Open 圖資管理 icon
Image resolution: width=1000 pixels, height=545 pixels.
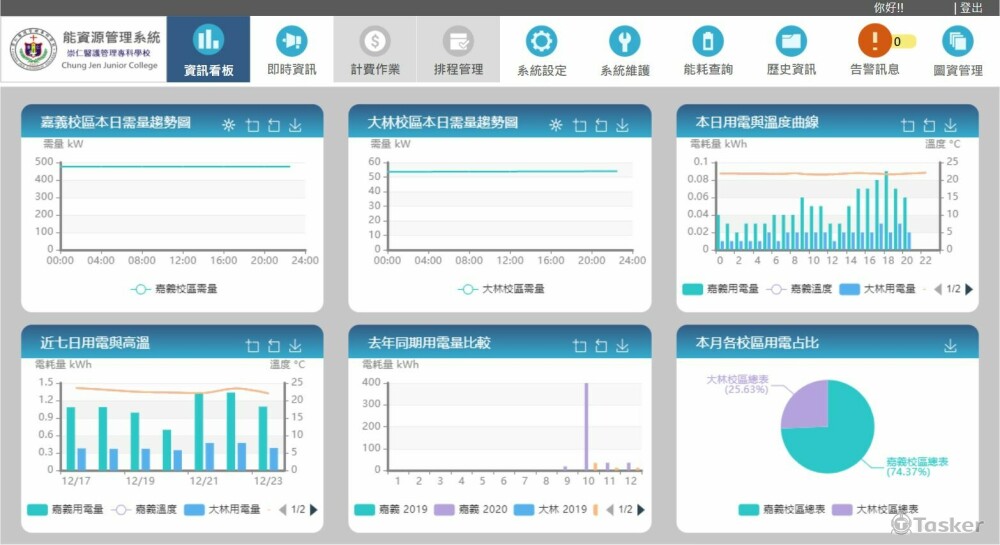point(957,42)
